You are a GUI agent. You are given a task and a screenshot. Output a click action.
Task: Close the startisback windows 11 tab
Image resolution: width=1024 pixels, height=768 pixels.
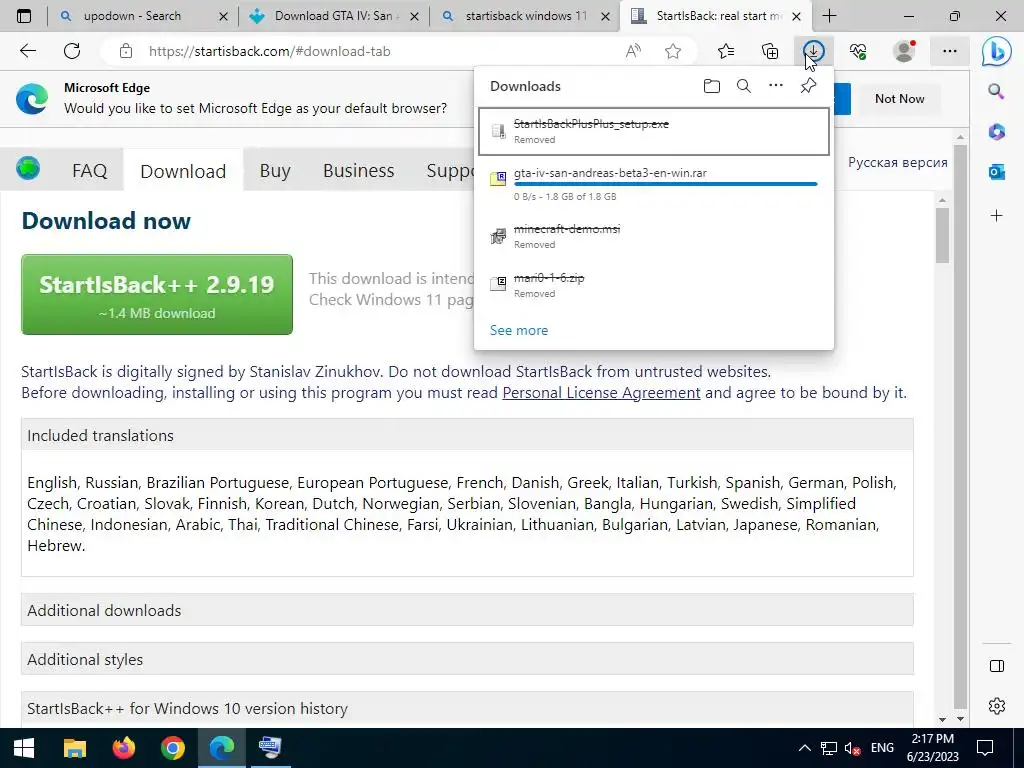pyautogui.click(x=605, y=16)
